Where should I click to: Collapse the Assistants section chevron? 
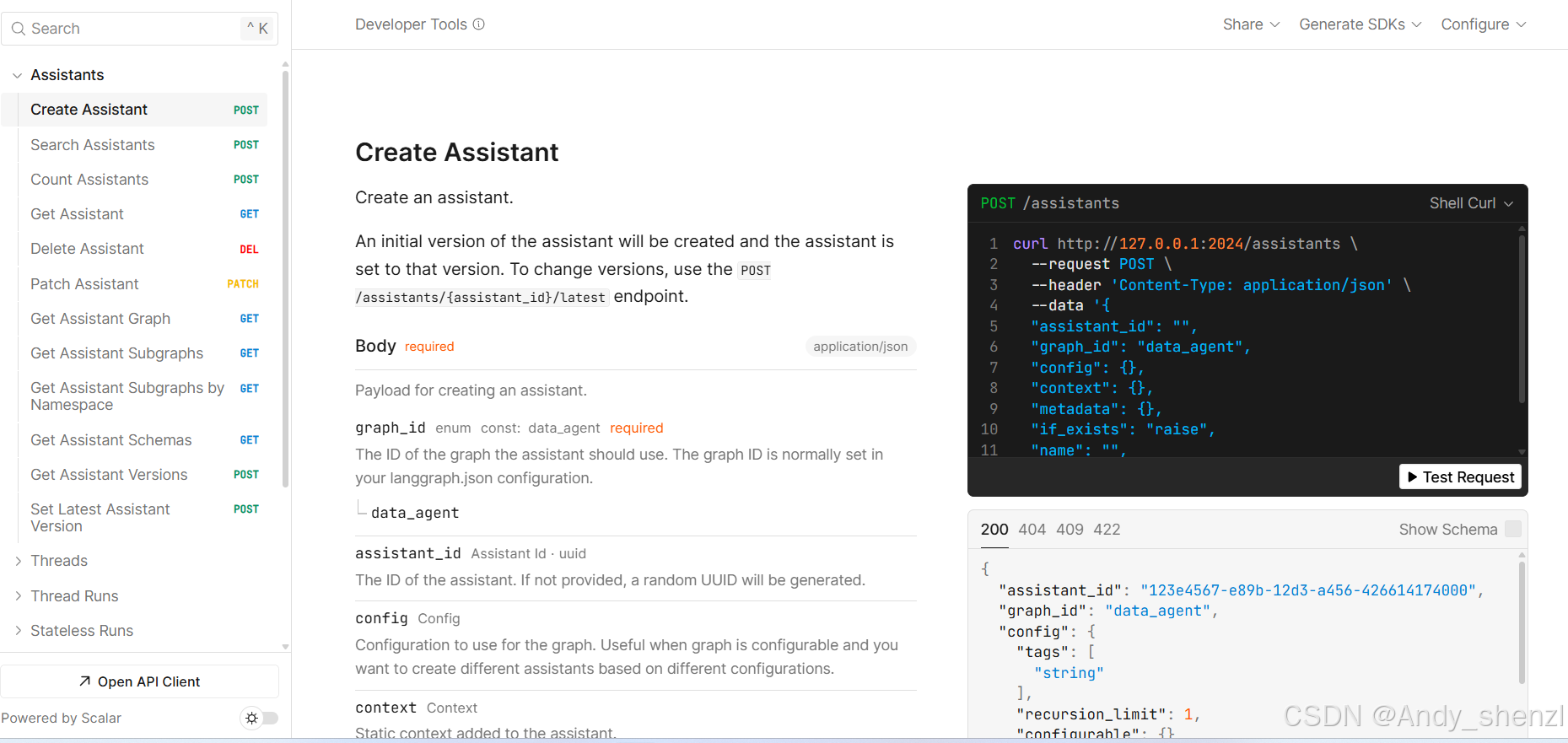17,75
